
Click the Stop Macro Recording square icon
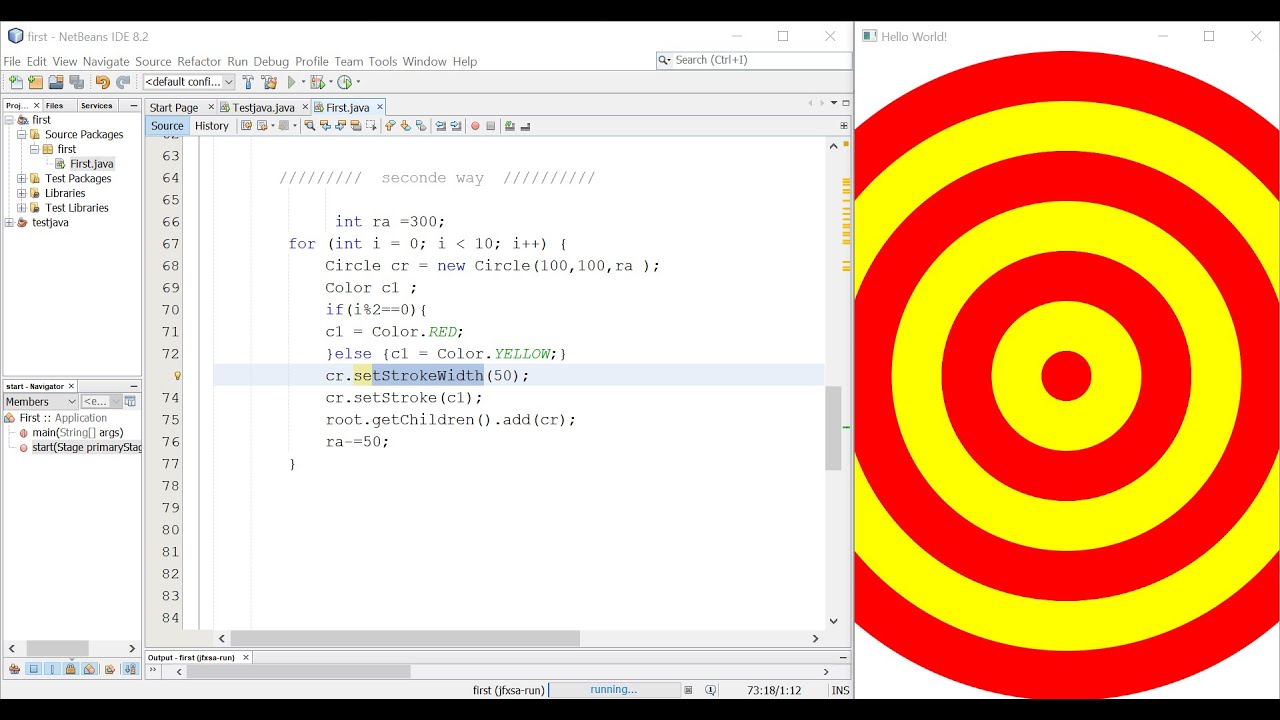(x=491, y=126)
